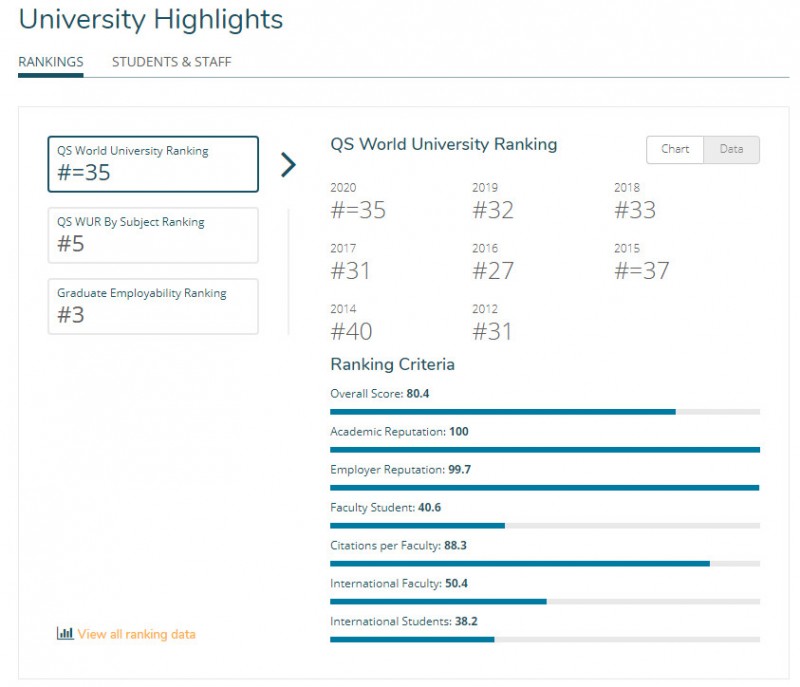Viewport: 800px width, 687px height.
Task: Click the Ranking Criteria heading
Action: coord(392,364)
